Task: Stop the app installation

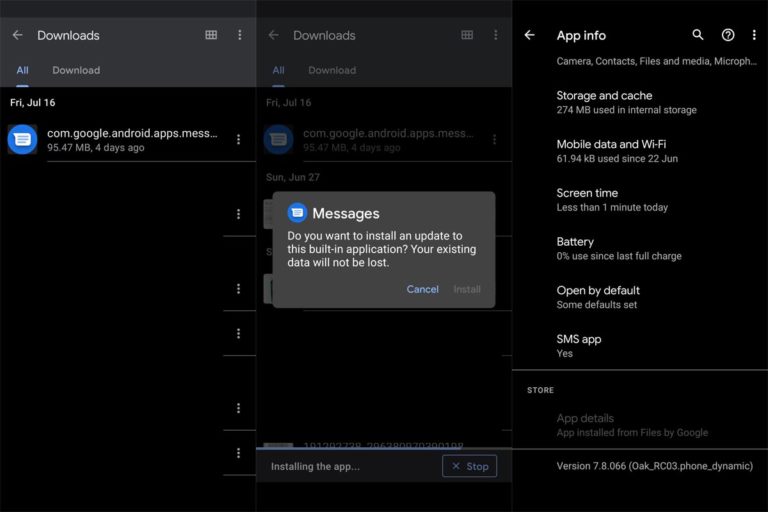Action: [x=469, y=466]
